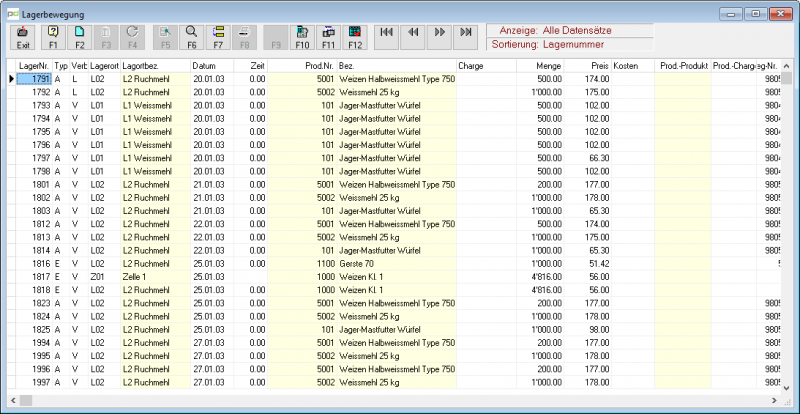800x414 pixels.
Task: Create new record with F2 button
Action: [80, 37]
